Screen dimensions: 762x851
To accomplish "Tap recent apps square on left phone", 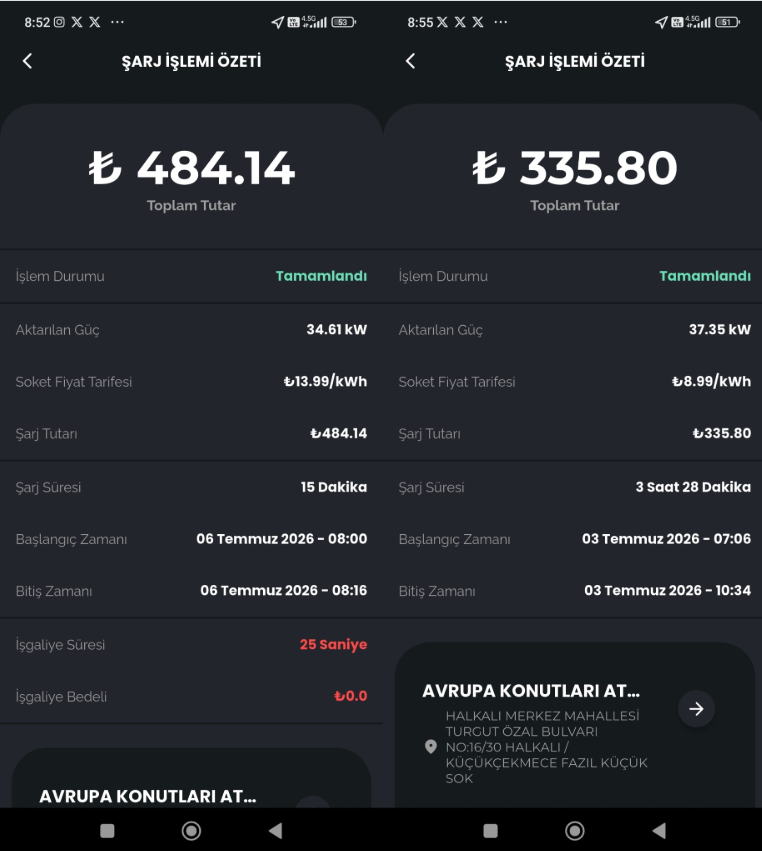I will point(107,830).
